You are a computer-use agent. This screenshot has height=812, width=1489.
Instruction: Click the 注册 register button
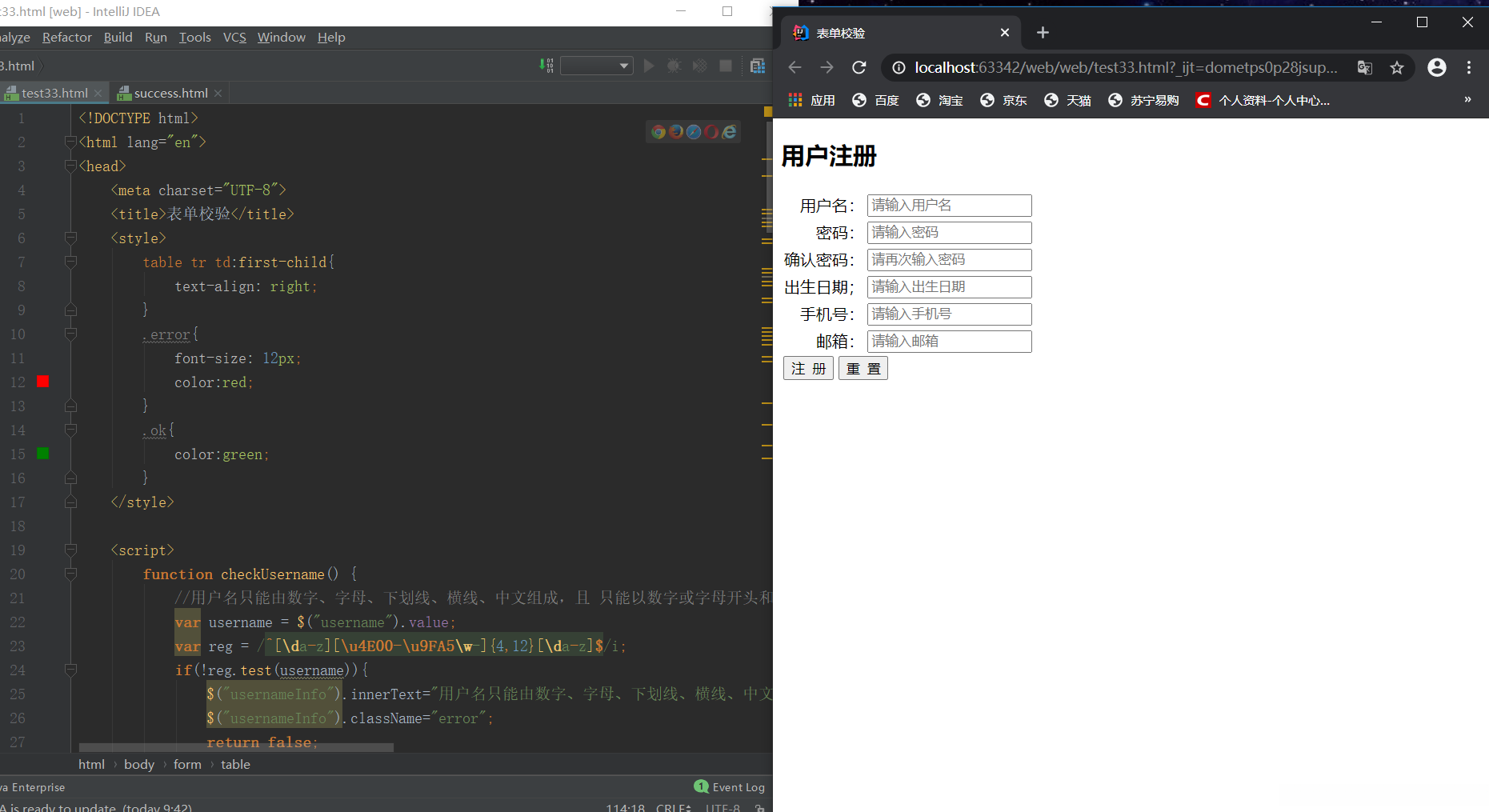point(808,368)
